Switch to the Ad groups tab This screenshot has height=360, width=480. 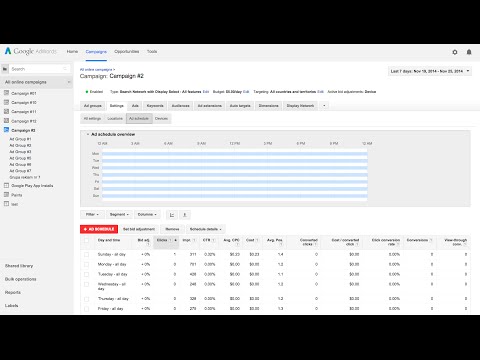(x=93, y=106)
